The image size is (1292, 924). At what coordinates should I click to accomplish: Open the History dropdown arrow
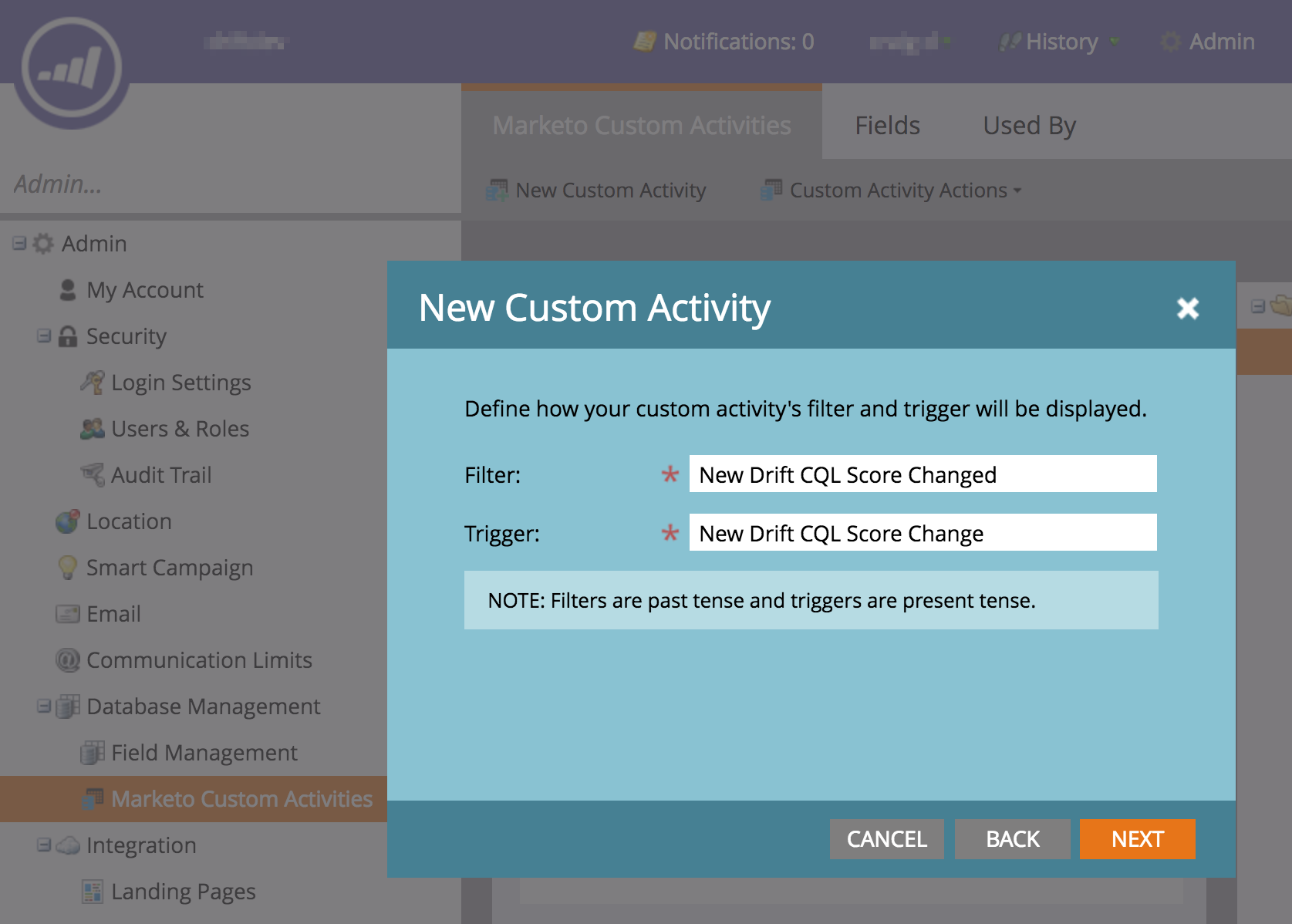(1114, 41)
